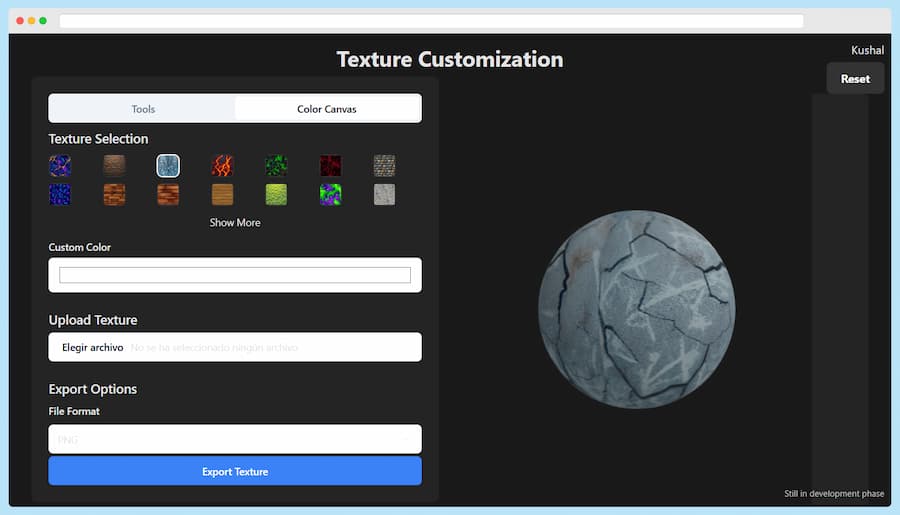
Task: Choose the dark green mossy texture
Action: tap(276, 166)
